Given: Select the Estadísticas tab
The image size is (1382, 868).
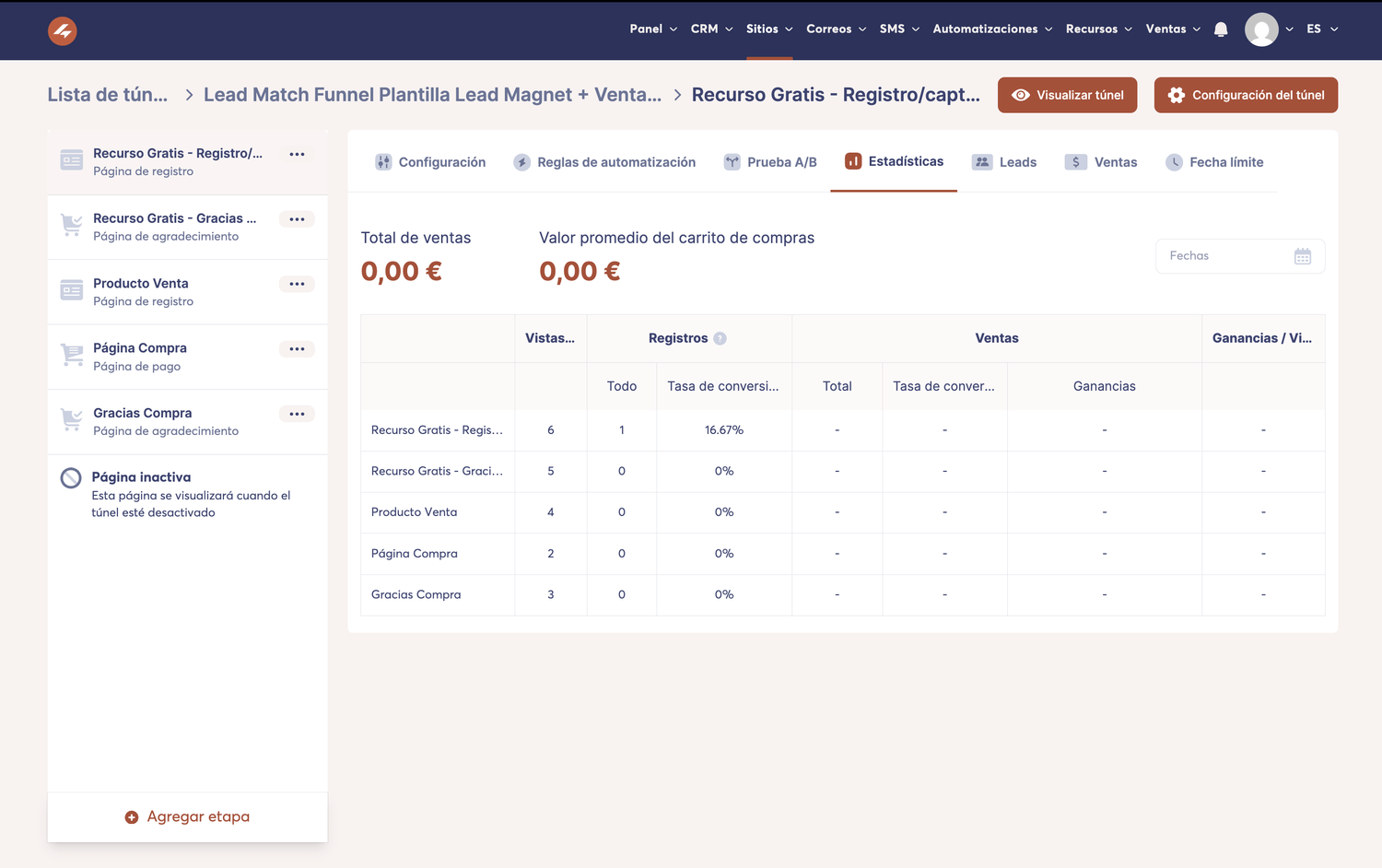Looking at the screenshot, I should 894,161.
